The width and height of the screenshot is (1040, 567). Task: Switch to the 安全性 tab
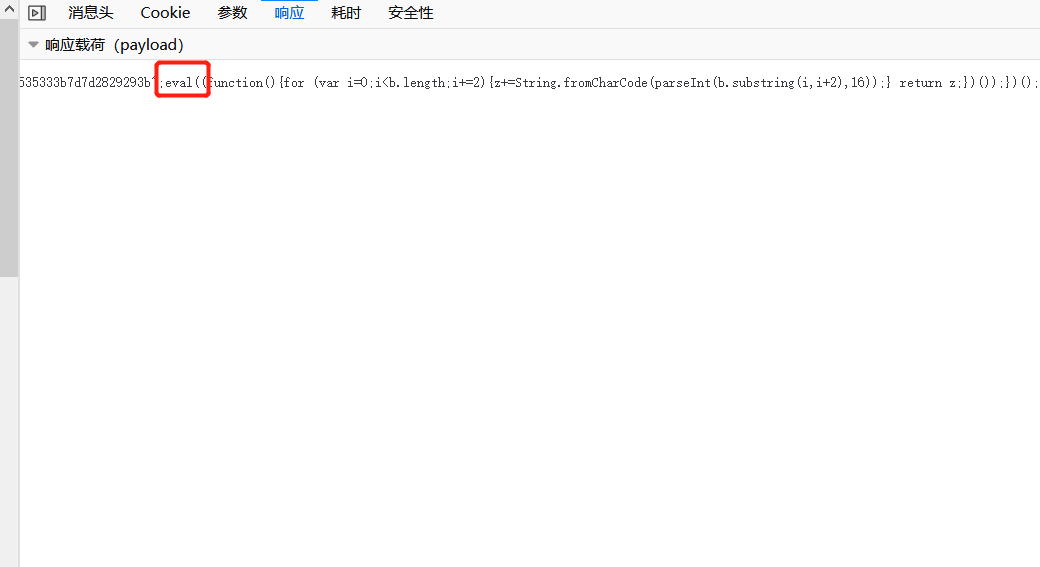411,13
